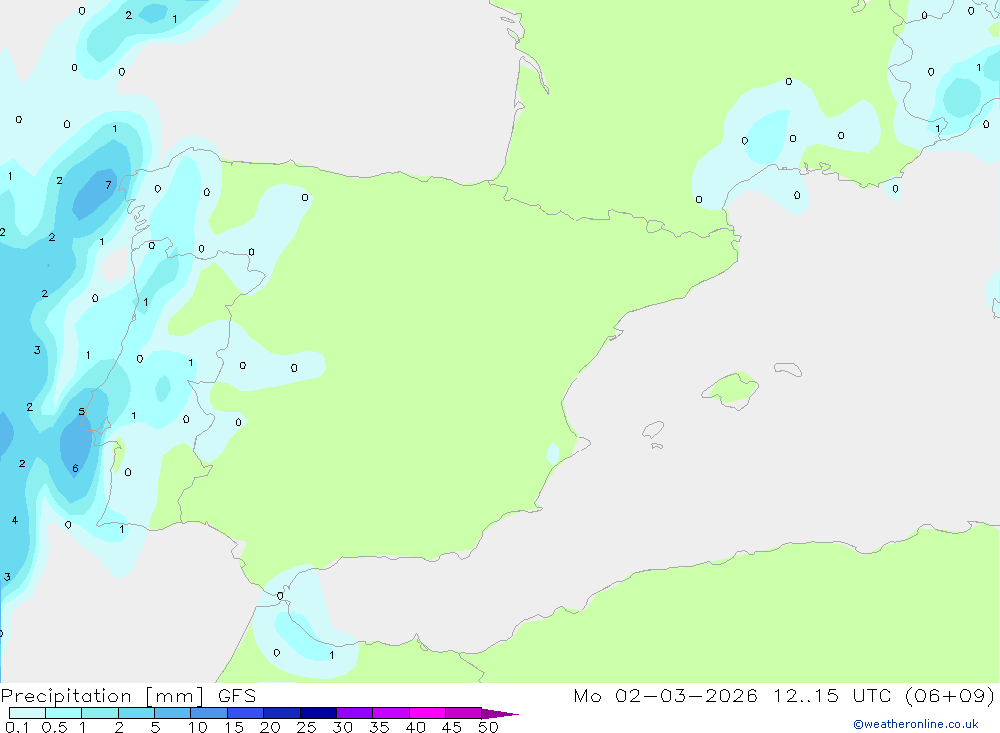Click the "35" legend scale label
Image resolution: width=1000 pixels, height=733 pixels.
pos(379,727)
